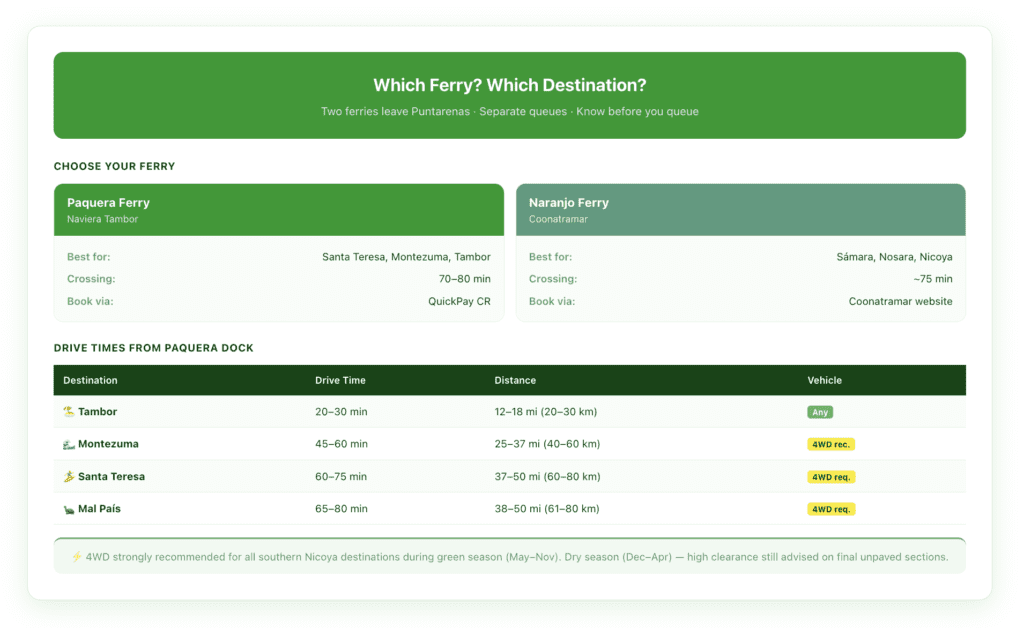Click the 'QuickPay CR' booking value
Viewport: 1024px width, 628px height.
[x=459, y=301]
